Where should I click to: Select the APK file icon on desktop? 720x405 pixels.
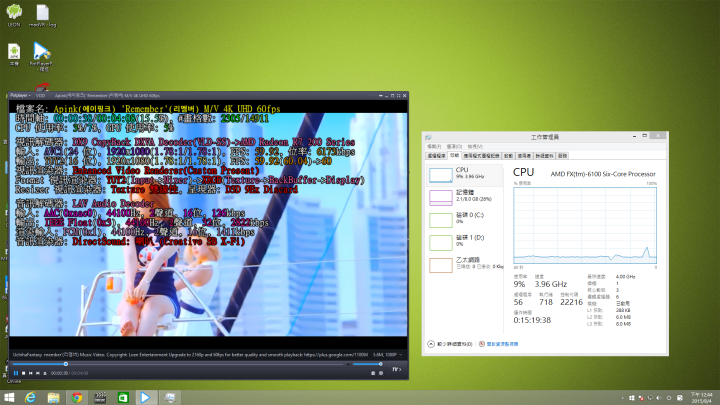14,54
